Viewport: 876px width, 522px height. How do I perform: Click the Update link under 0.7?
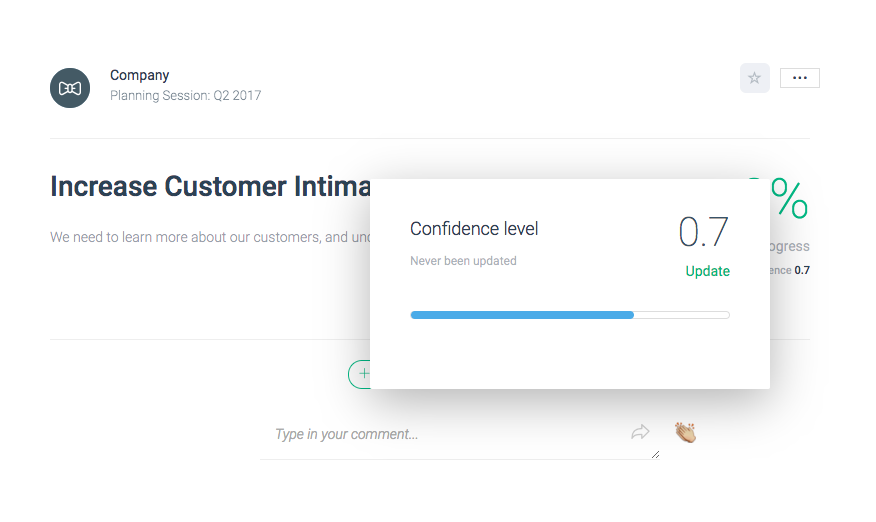pos(707,271)
